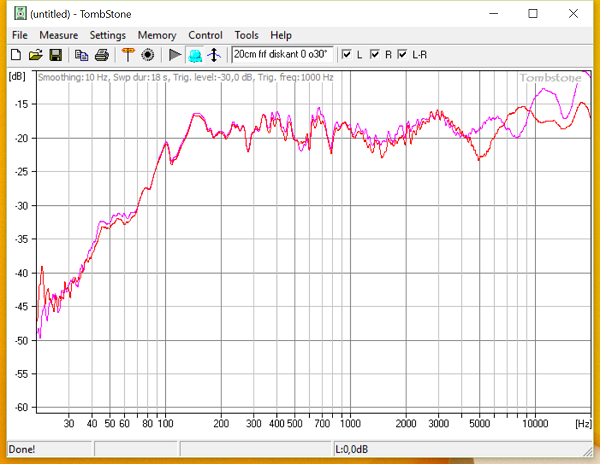This screenshot has height=464, width=600.
Task: Start measurement with the play arrow
Action: point(175,55)
